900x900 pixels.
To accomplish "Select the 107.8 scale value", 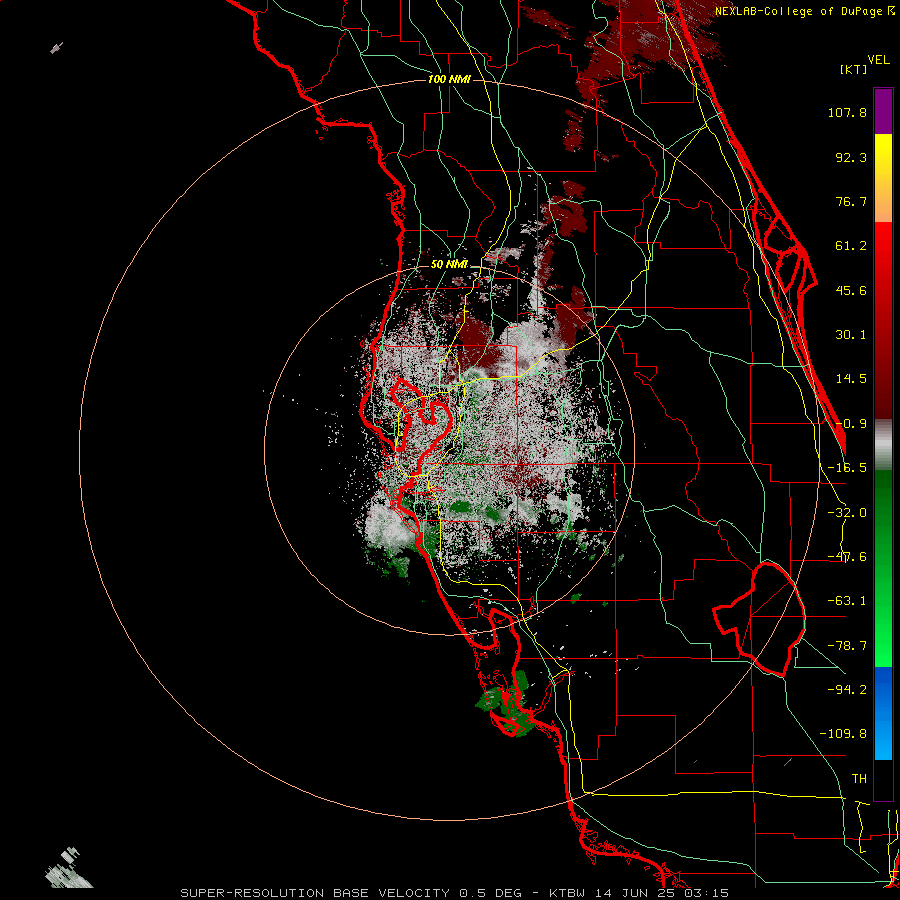I will (x=847, y=112).
